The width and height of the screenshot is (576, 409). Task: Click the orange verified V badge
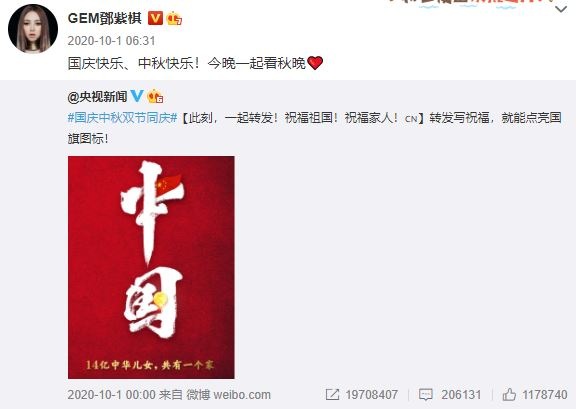click(155, 18)
